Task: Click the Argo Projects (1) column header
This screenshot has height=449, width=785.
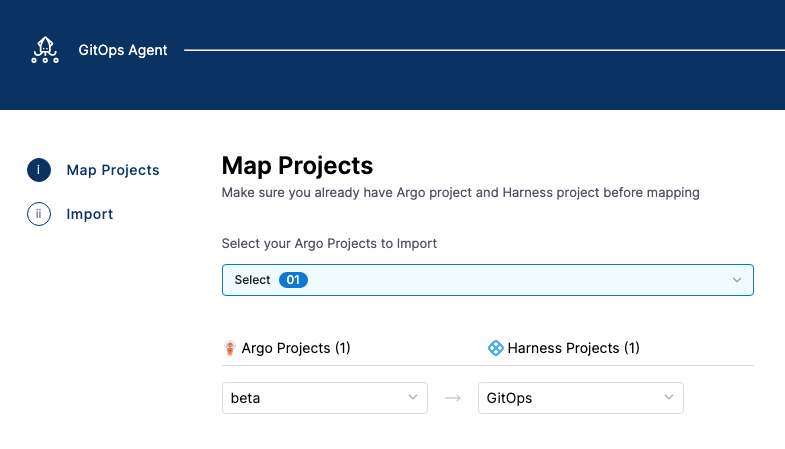Action: (x=294, y=348)
